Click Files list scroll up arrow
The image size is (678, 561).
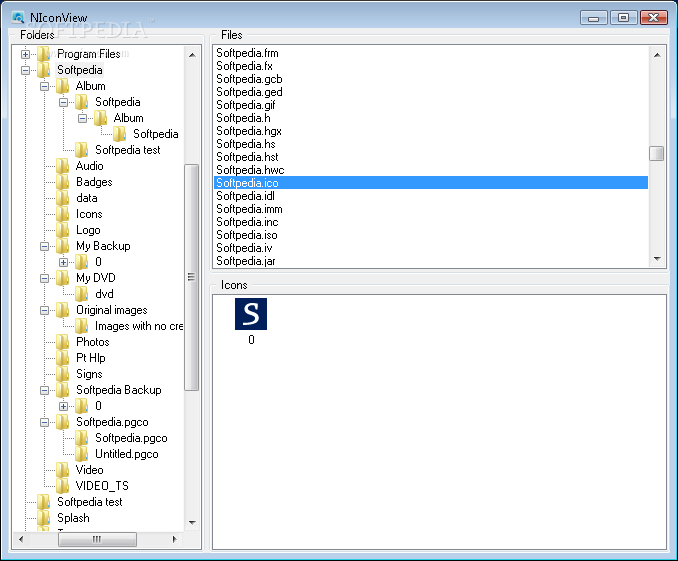coord(657,54)
